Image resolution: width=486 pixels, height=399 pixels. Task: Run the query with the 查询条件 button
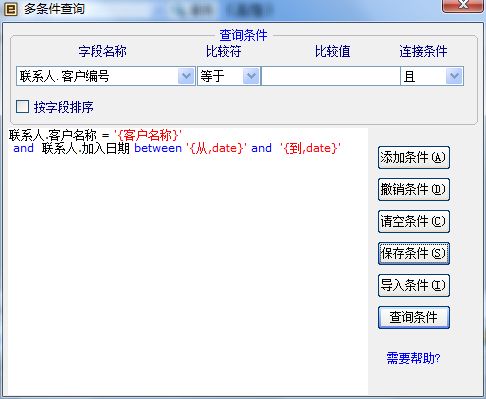tap(414, 317)
